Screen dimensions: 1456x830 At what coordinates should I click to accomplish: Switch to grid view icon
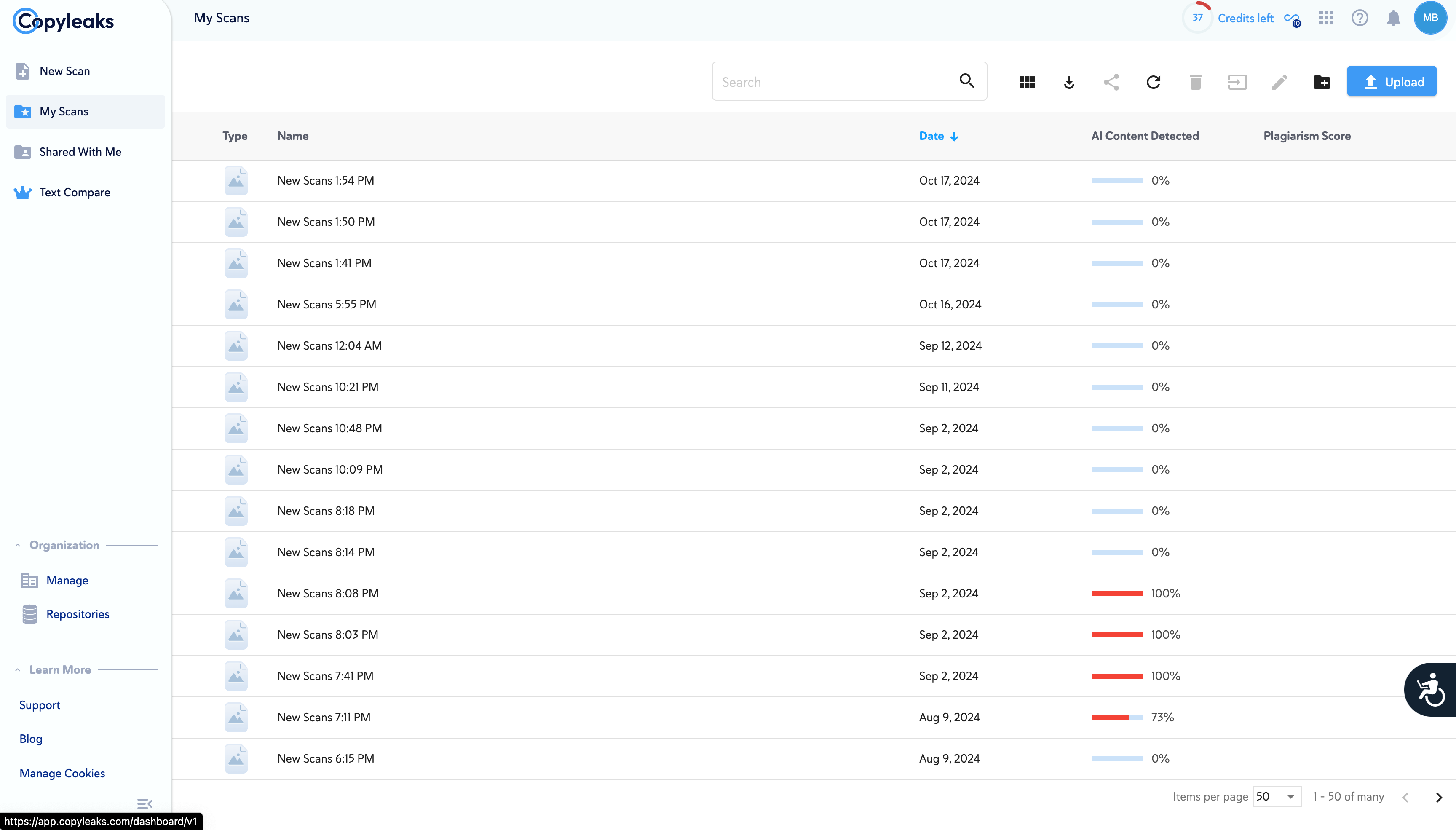coord(1026,82)
